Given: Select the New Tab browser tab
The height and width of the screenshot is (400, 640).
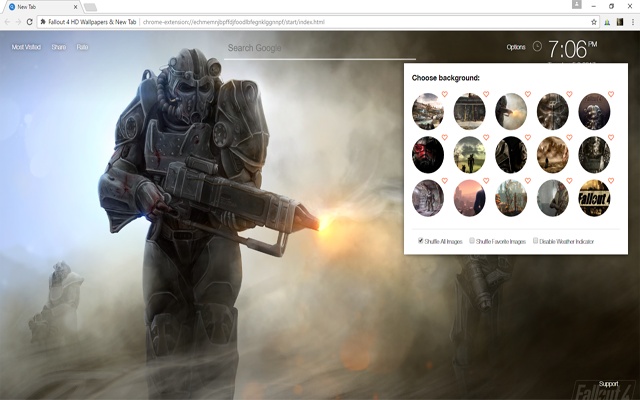Looking at the screenshot, I should pos(43,7).
